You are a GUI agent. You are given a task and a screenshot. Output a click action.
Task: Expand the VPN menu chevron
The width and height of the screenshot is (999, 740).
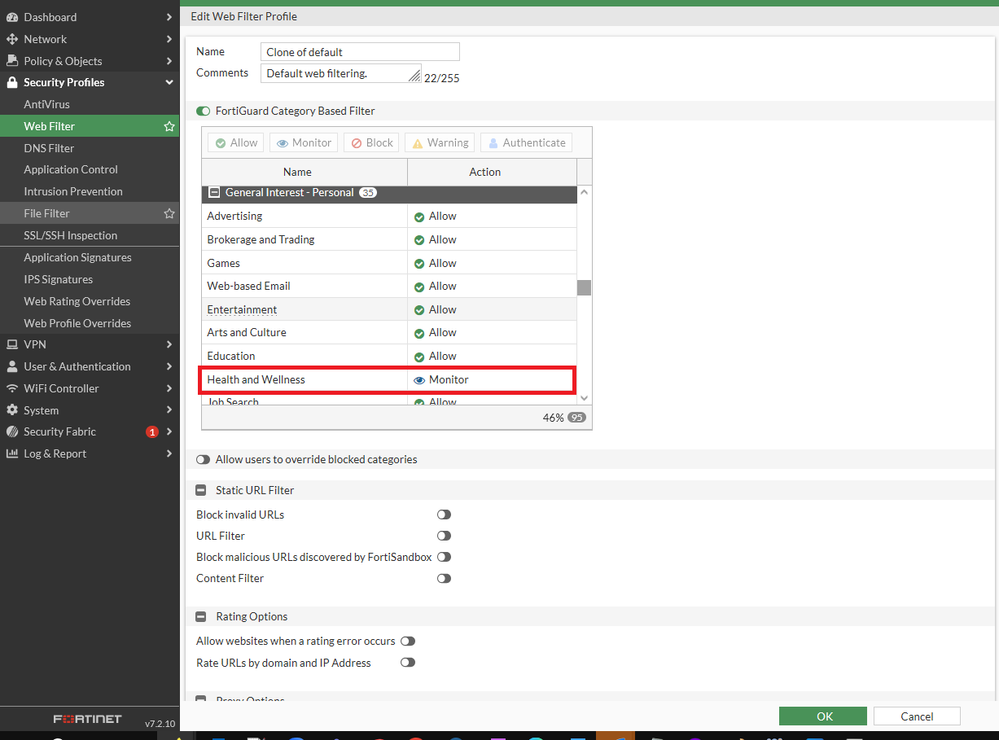click(x=169, y=345)
